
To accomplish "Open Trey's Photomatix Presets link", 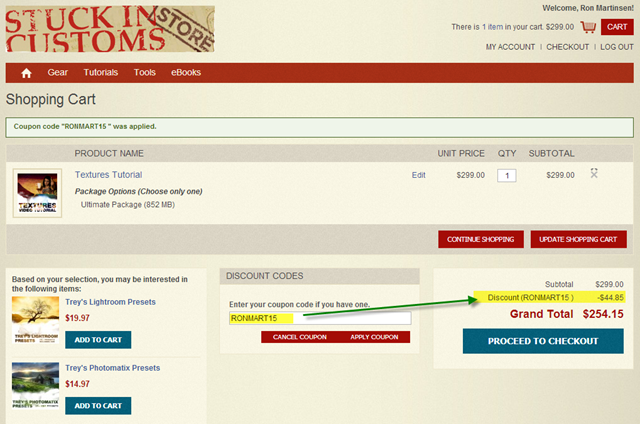I will coord(113,368).
